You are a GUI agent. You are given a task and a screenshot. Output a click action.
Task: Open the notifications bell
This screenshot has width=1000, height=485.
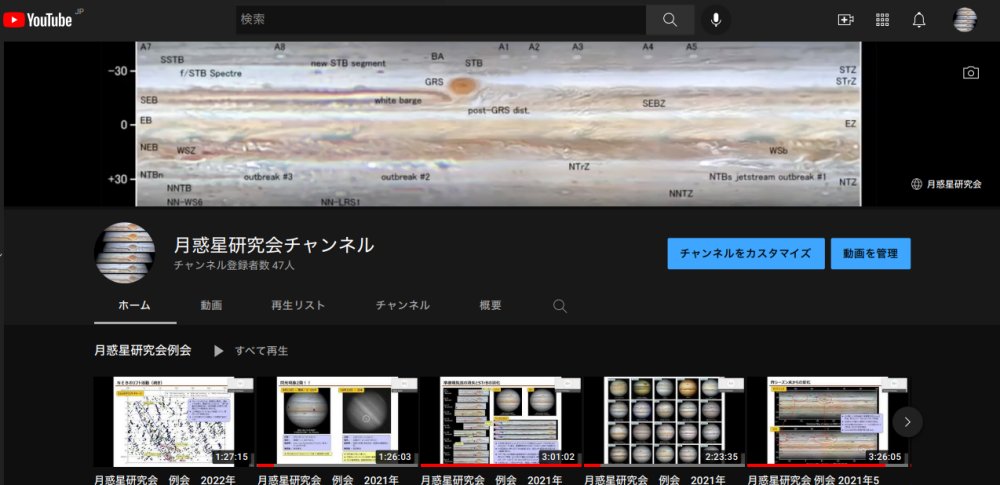pyautogui.click(x=919, y=20)
